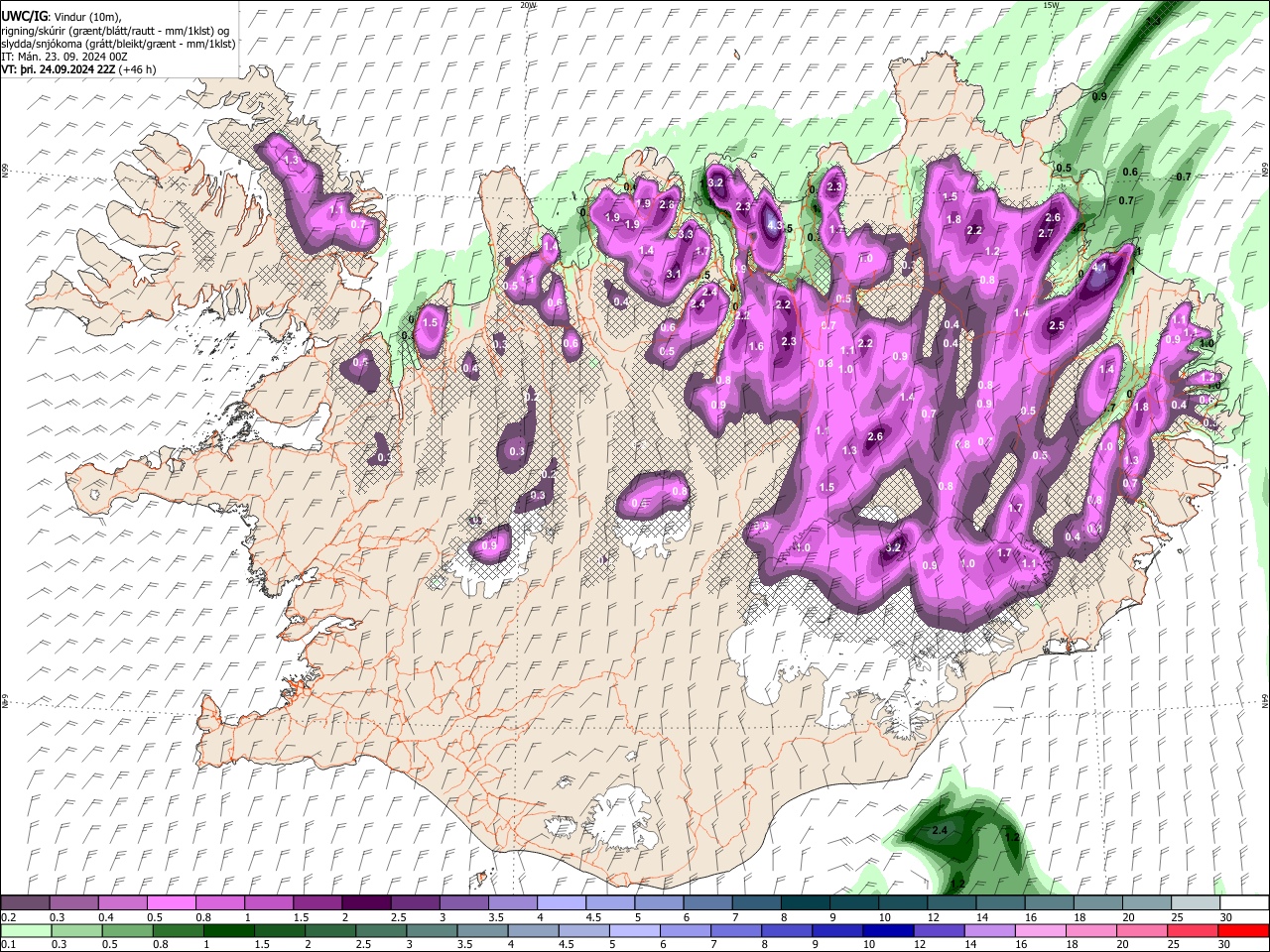This screenshot has height=952, width=1270.
Task: Click the 2.4 value in the southern green rain cell
Action: point(941,829)
